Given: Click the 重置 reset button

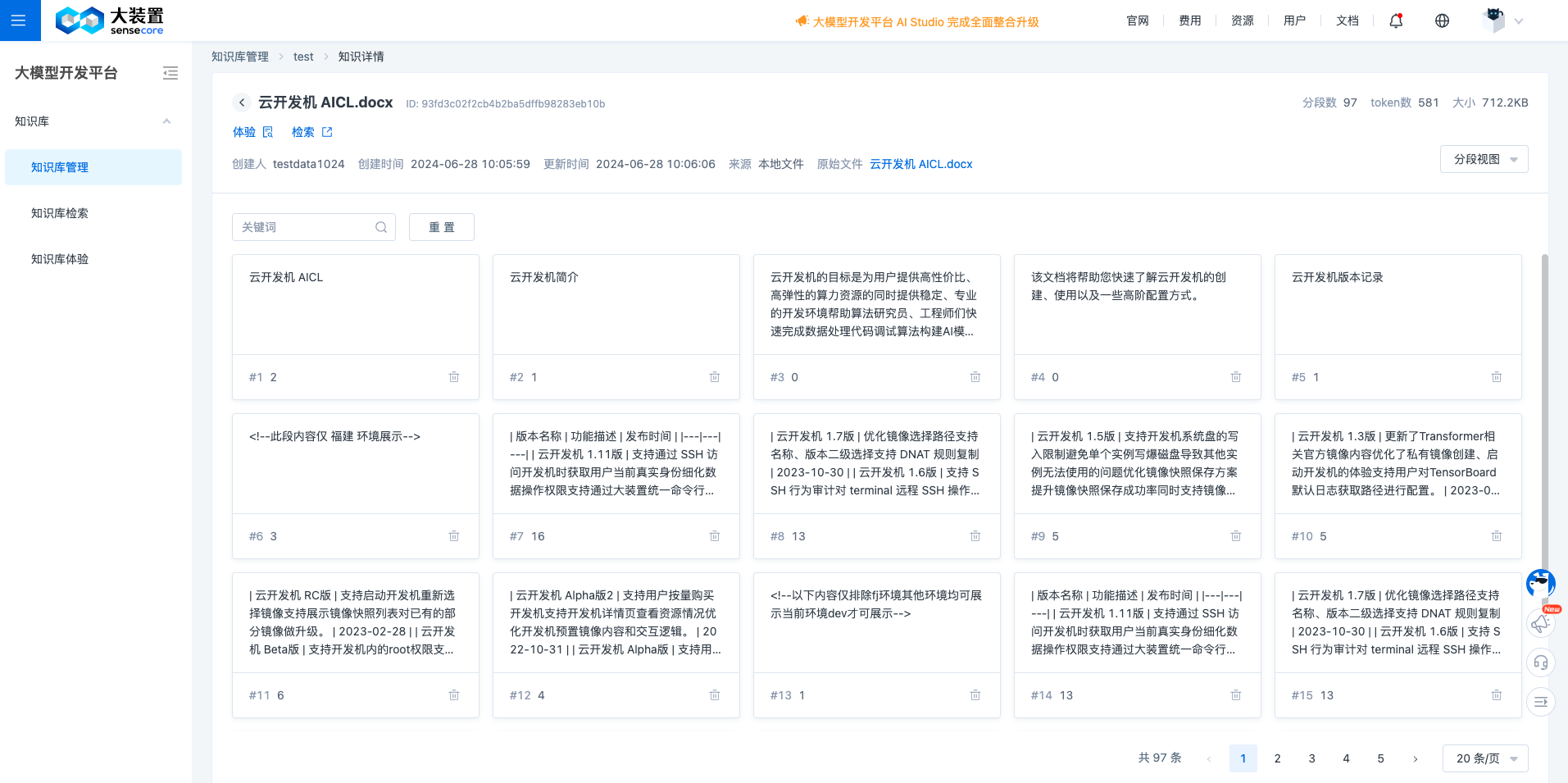Looking at the screenshot, I should [x=441, y=227].
